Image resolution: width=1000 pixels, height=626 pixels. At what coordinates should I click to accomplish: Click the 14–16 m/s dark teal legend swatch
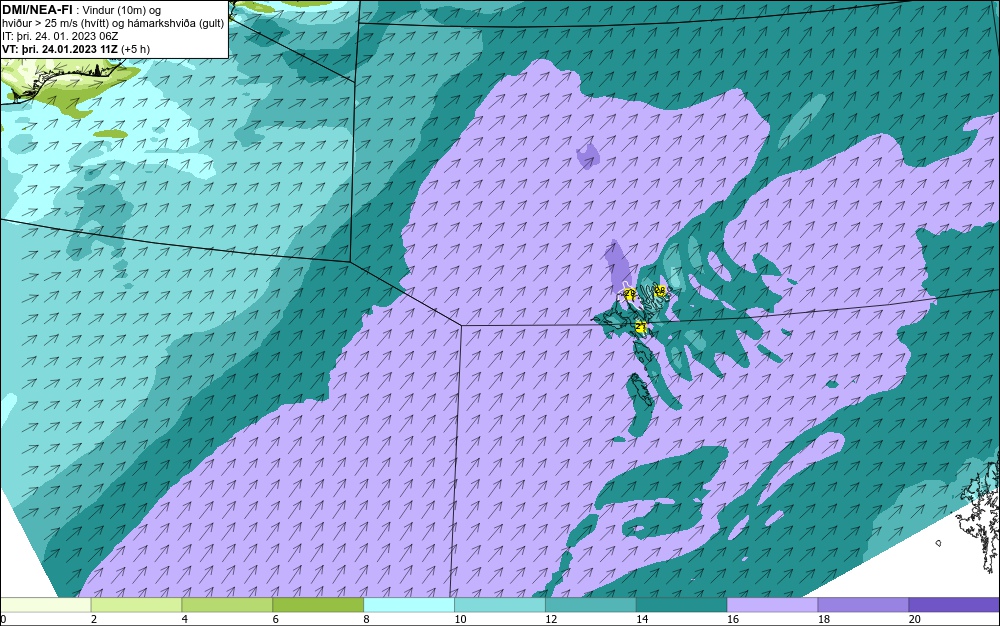point(682,604)
